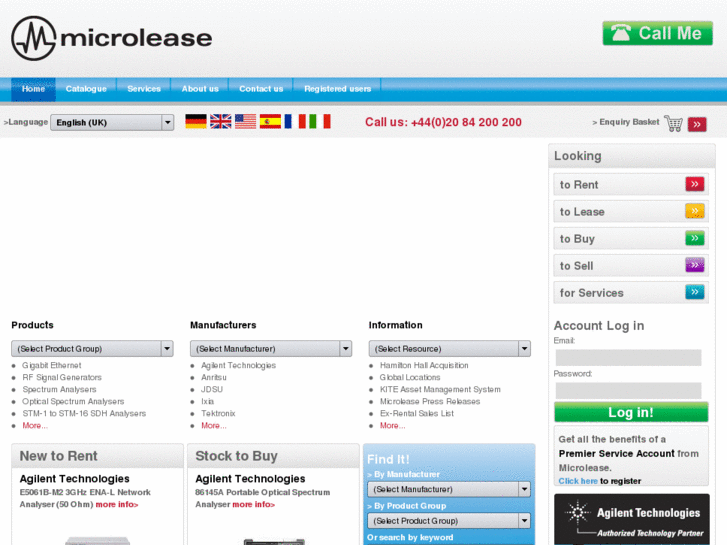Open Optical Spectrum Analysers link
The height and width of the screenshot is (545, 727).
tap(73, 402)
